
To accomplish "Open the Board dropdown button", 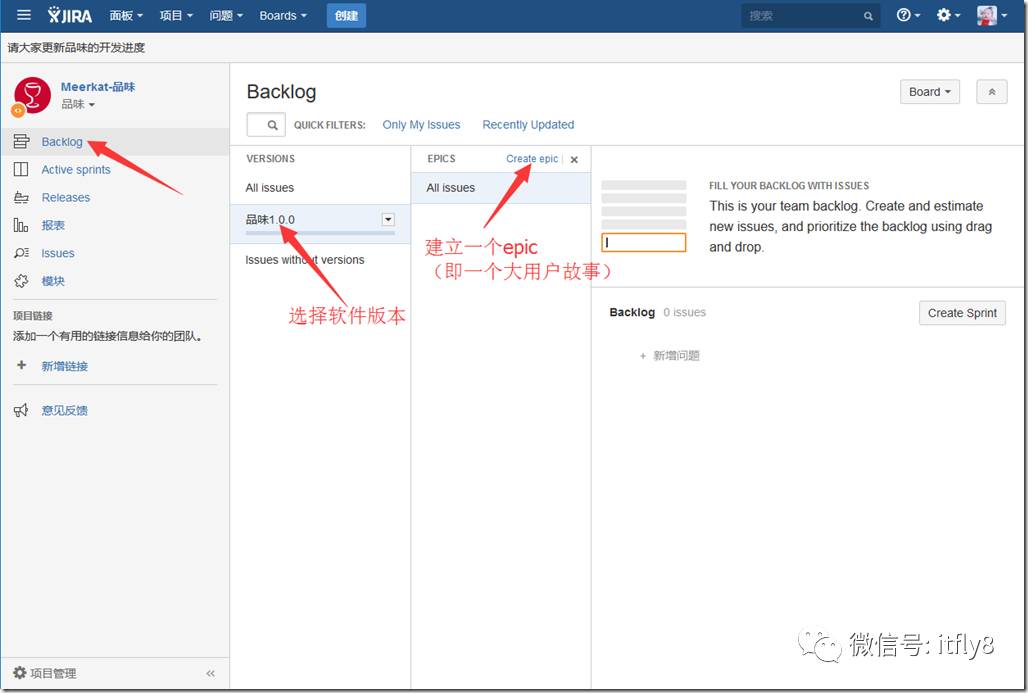I will [930, 92].
